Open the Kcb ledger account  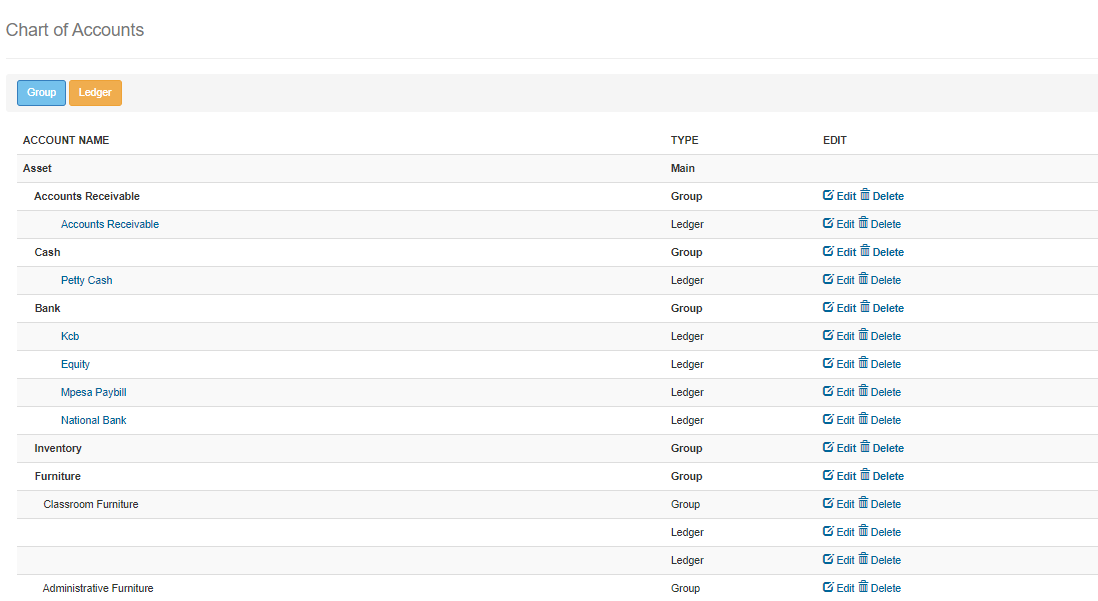tap(70, 336)
